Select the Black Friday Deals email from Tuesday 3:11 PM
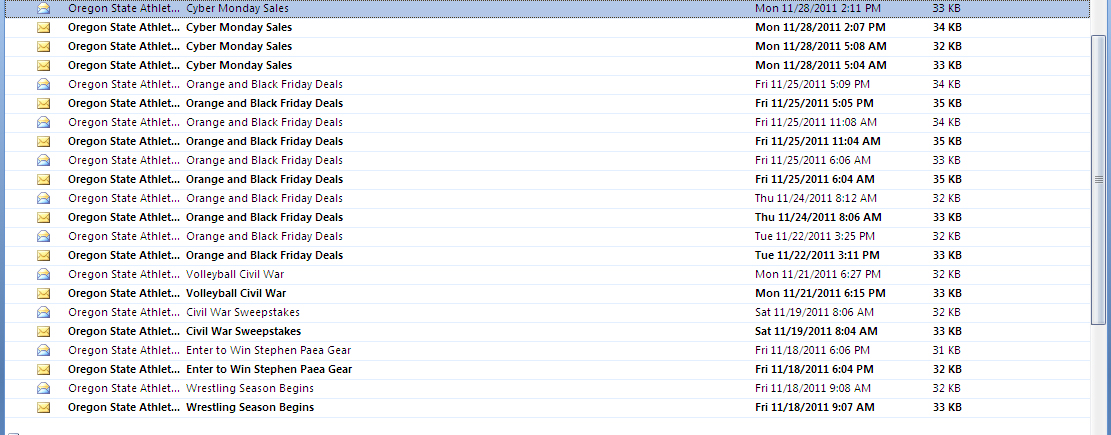Image resolution: width=1111 pixels, height=435 pixels. 264,255
